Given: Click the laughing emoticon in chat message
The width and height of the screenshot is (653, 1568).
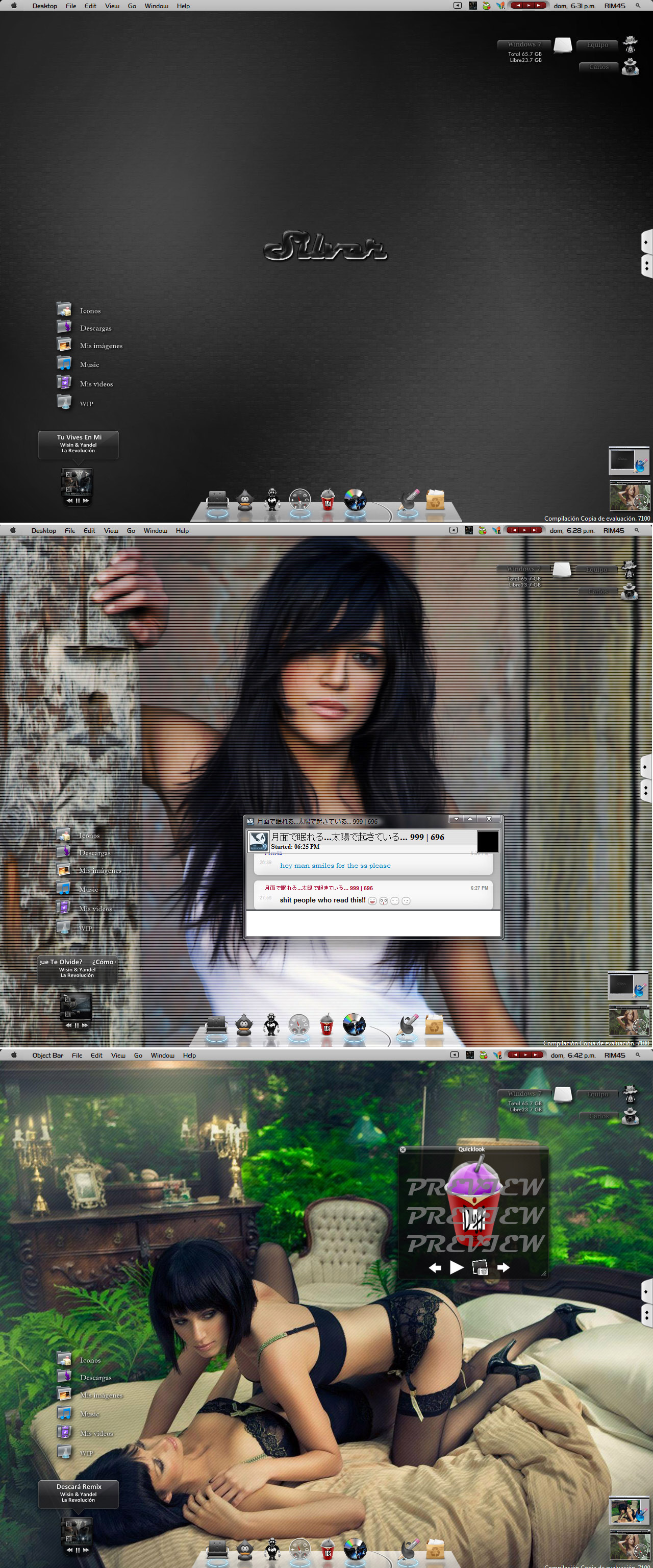Looking at the screenshot, I should pyautogui.click(x=372, y=901).
